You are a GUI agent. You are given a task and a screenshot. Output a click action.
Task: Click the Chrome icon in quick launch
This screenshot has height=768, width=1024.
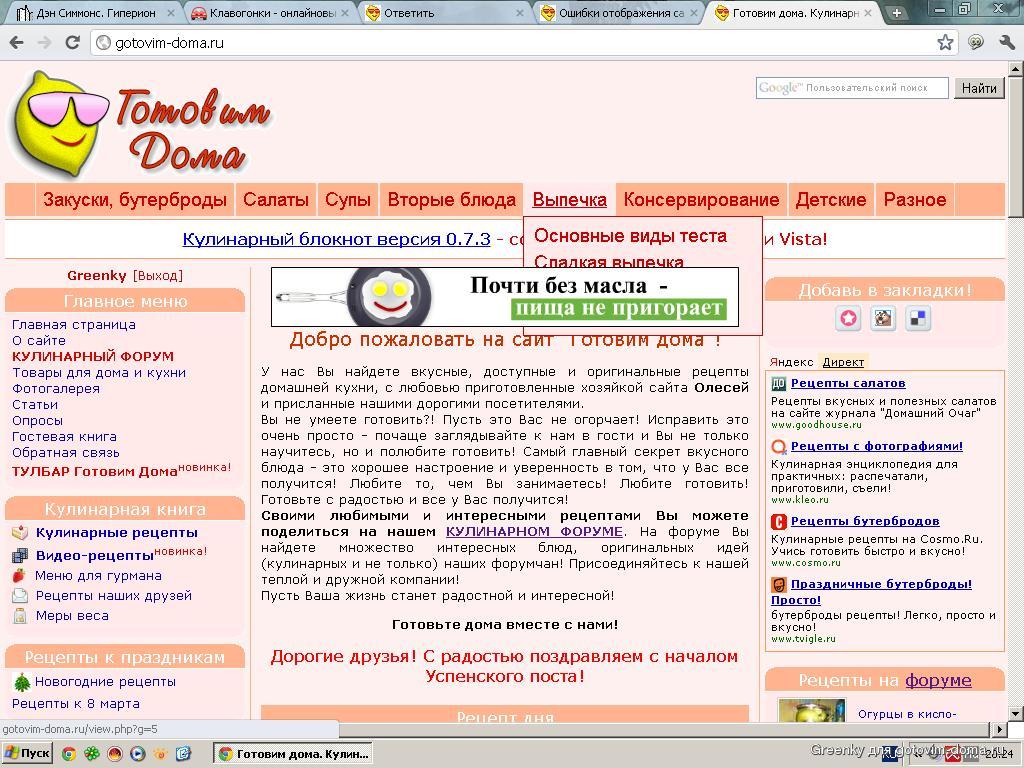pyautogui.click(x=68, y=754)
